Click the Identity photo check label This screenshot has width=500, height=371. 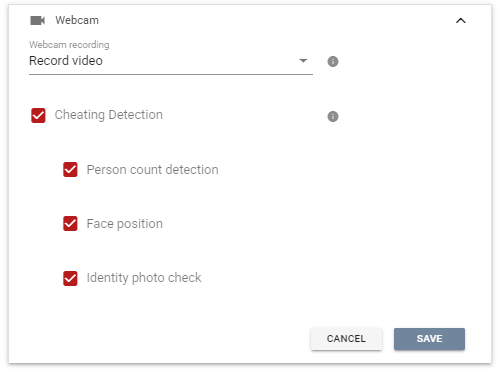point(144,278)
